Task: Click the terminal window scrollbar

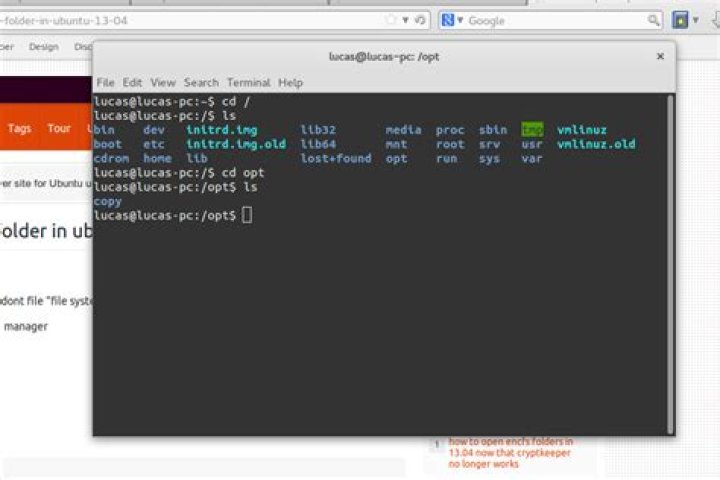Action: [x=671, y=263]
